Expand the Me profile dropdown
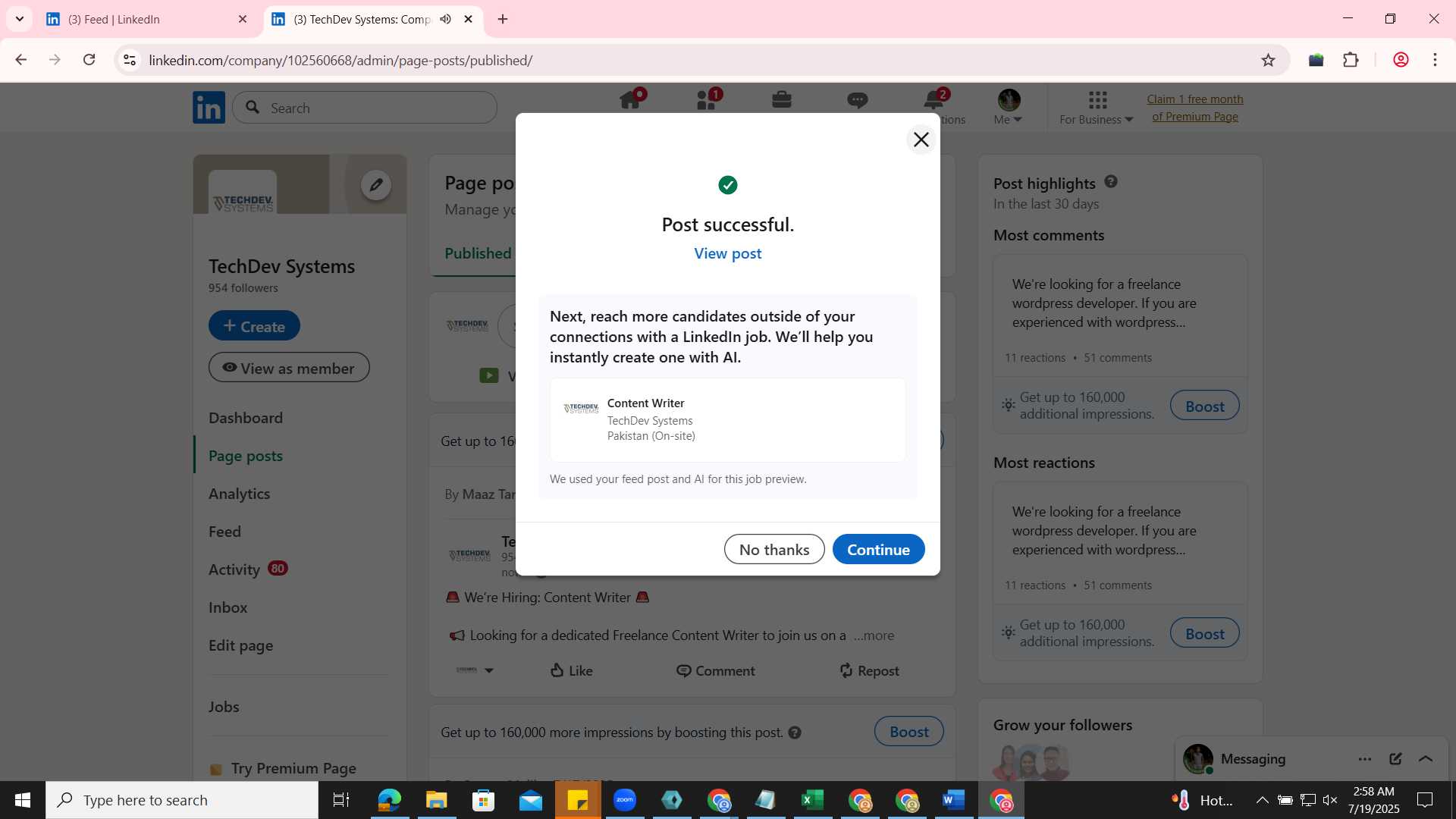The image size is (1456, 819). point(1009,107)
